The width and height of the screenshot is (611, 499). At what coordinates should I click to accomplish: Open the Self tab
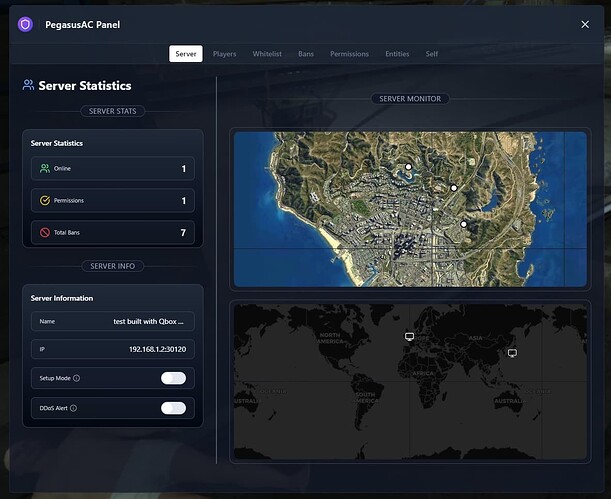[x=431, y=54]
